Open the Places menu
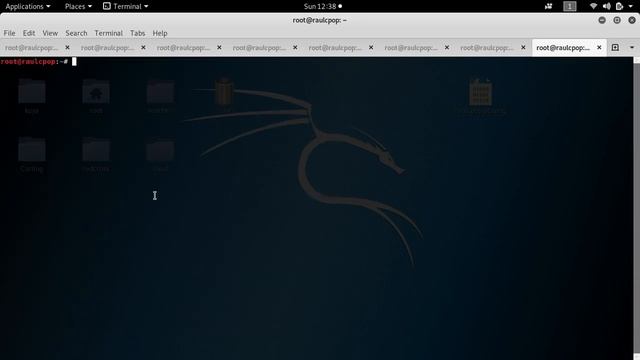The width and height of the screenshot is (640, 360). click(78, 6)
